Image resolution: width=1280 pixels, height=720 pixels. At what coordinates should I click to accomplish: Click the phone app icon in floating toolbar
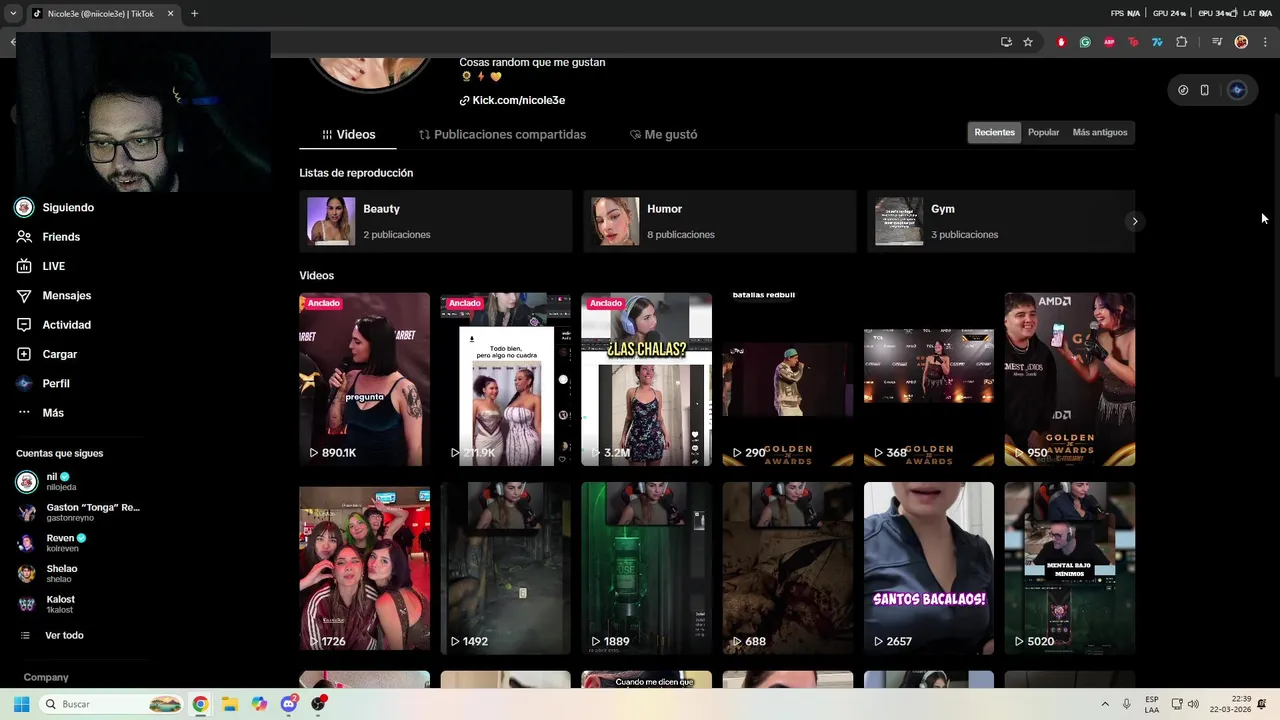[1205, 90]
